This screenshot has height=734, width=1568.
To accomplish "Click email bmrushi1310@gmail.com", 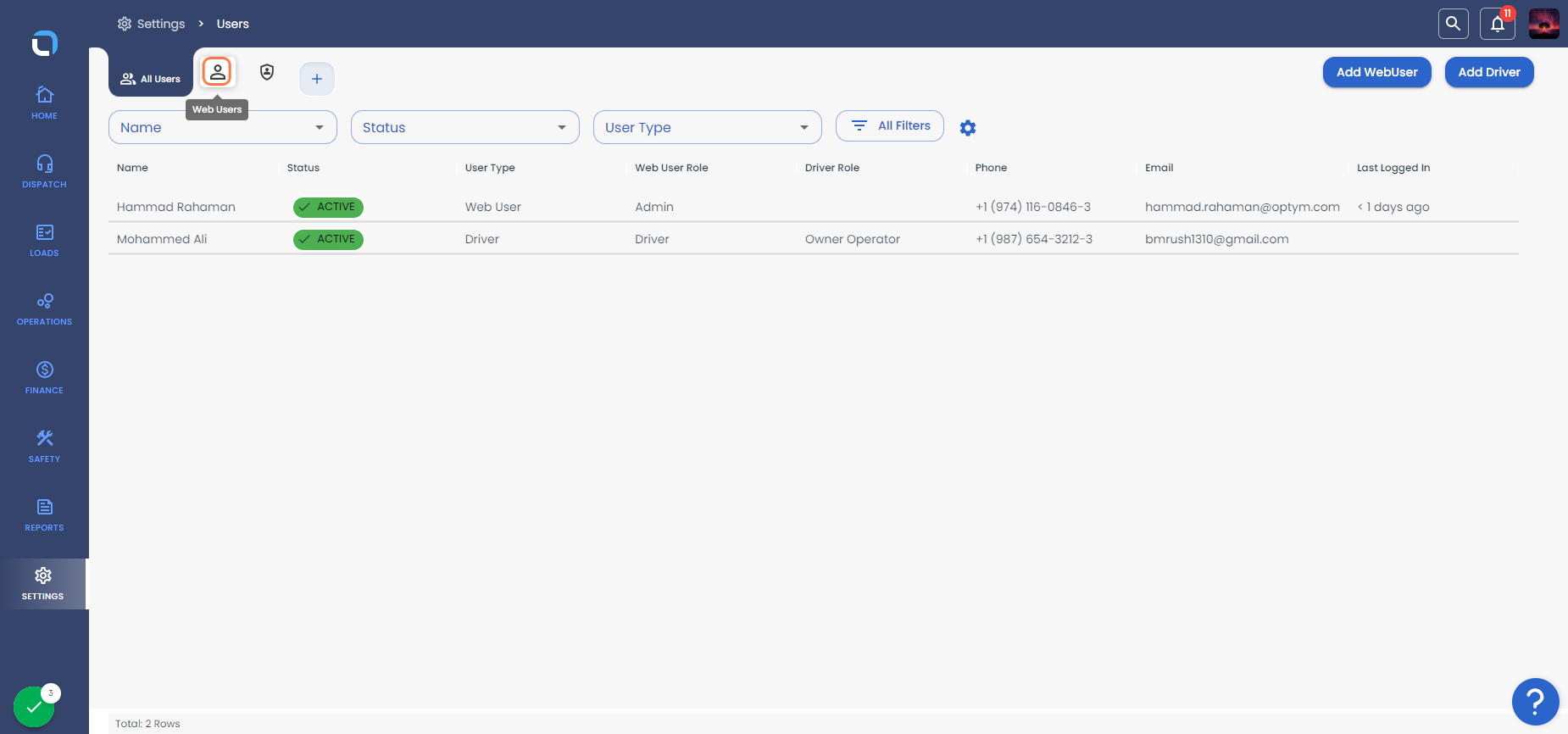I will (x=1217, y=239).
